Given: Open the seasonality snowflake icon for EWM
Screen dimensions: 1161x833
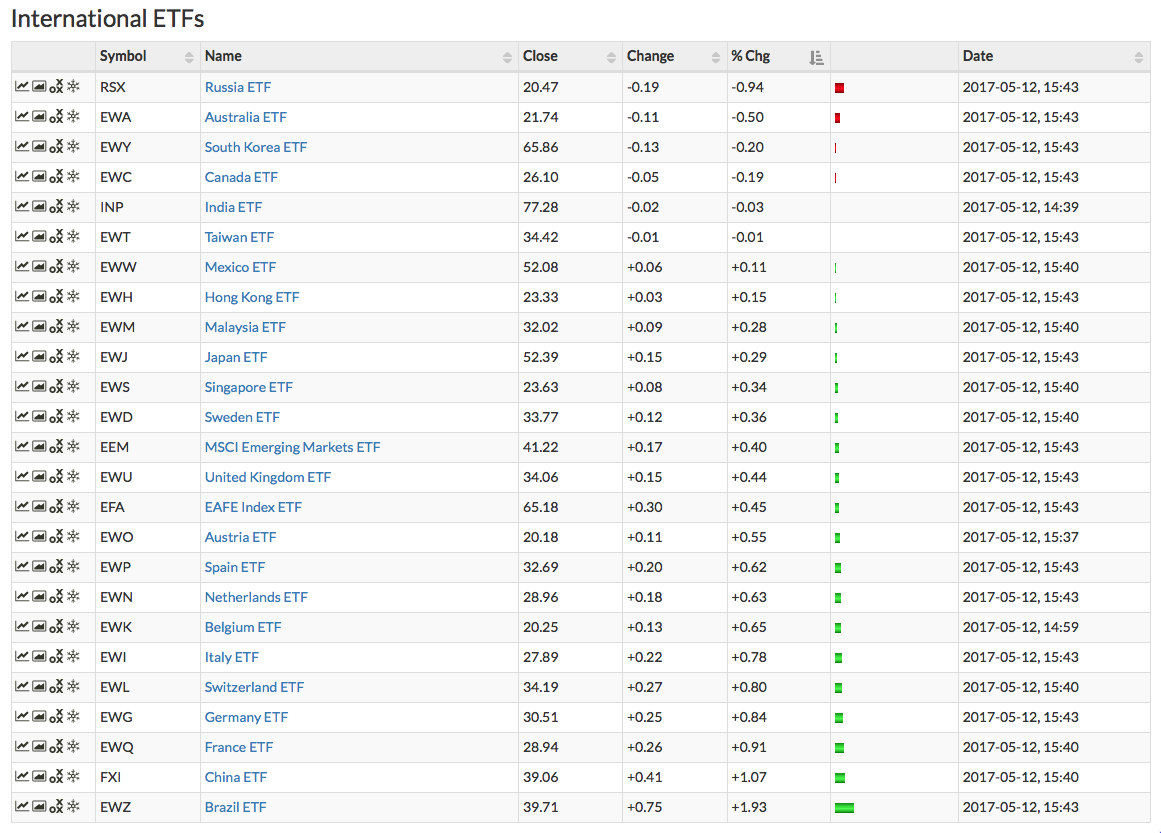Looking at the screenshot, I should [x=73, y=326].
